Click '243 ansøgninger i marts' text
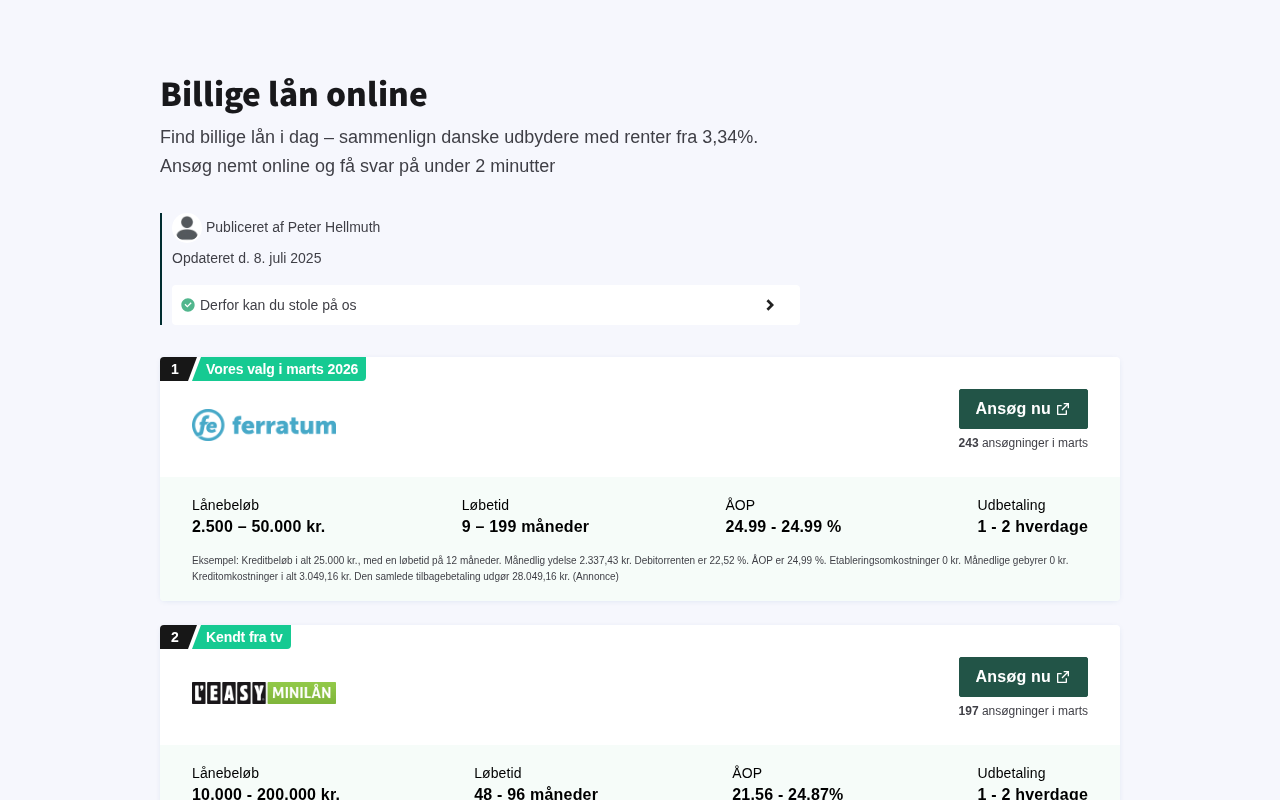1280x800 pixels. 1023,443
